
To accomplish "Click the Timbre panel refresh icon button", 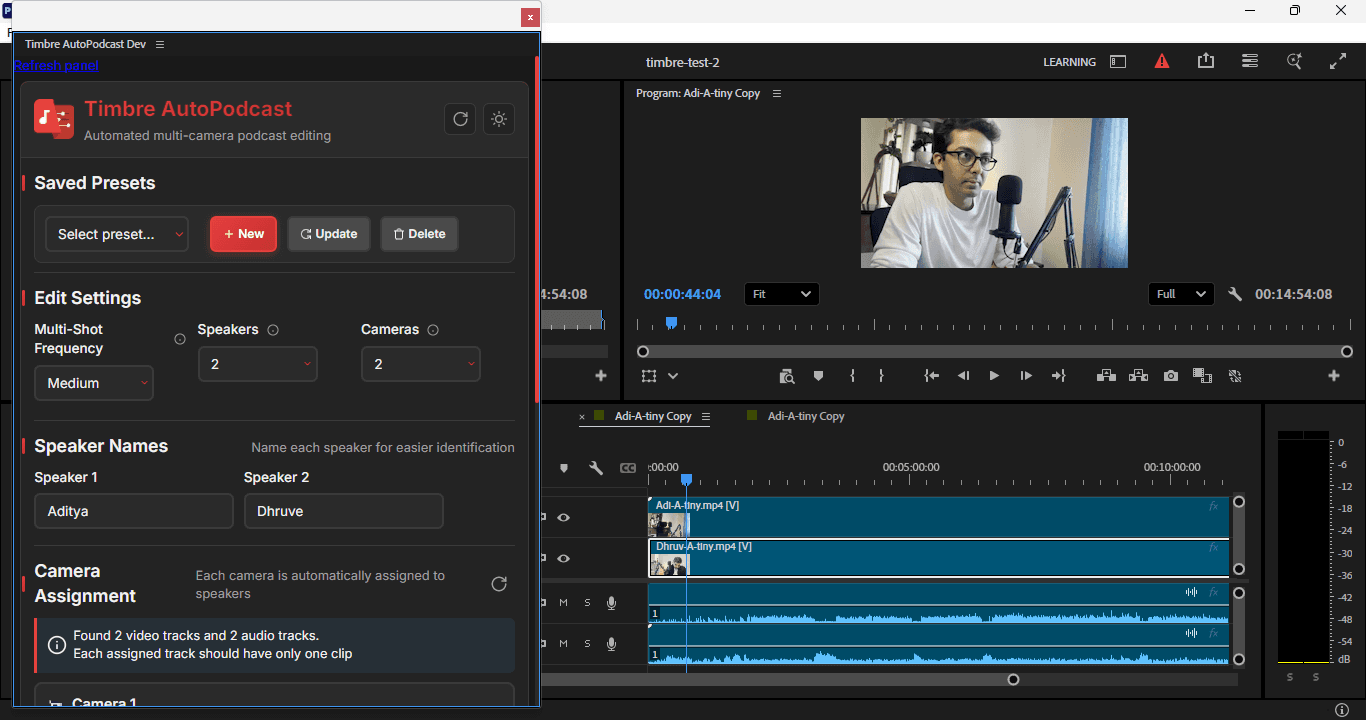I will coord(460,119).
